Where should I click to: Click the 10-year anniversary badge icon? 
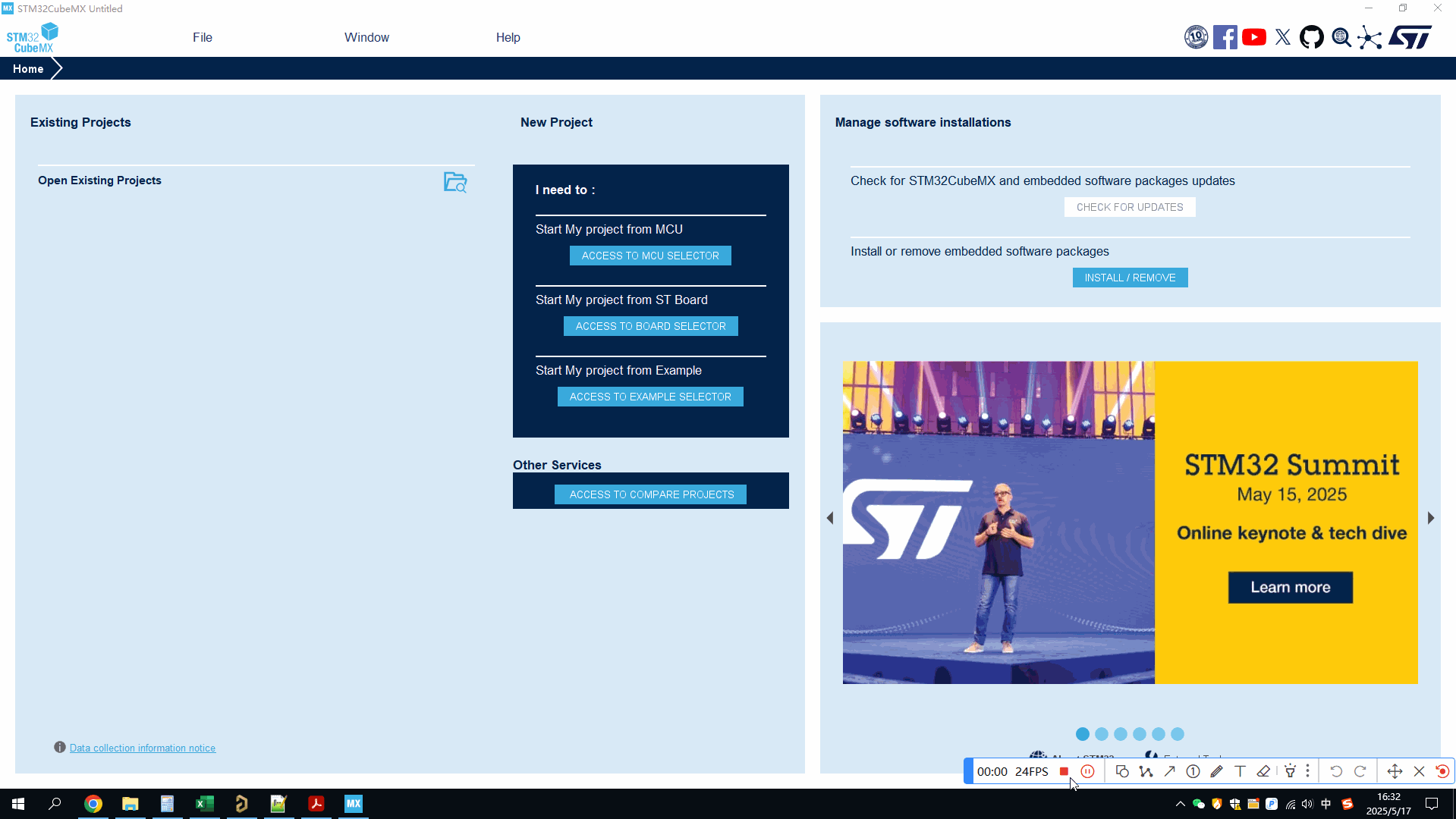[x=1196, y=37]
